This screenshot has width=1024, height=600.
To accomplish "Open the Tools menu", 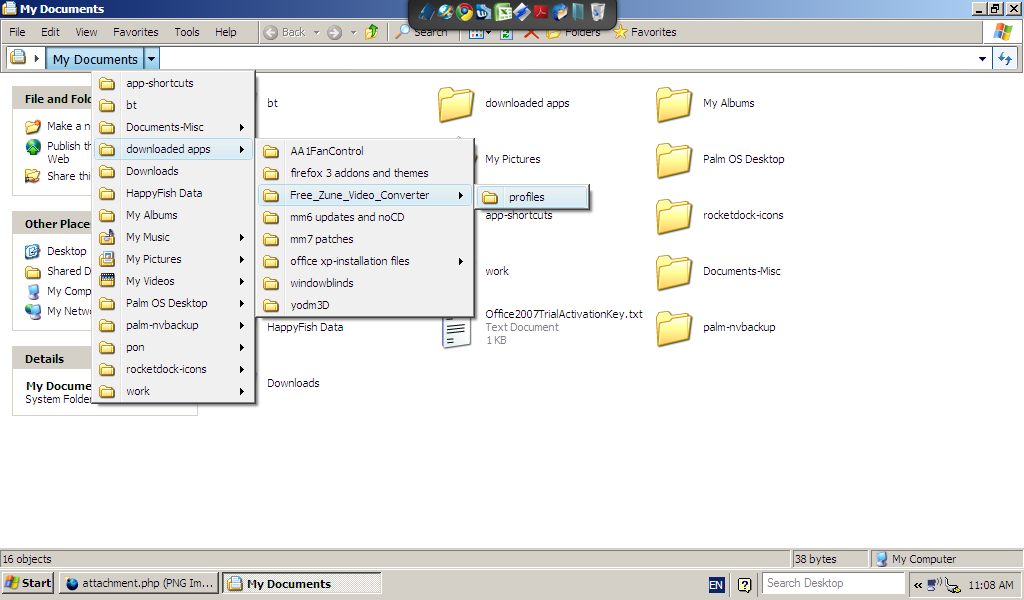I will point(187,32).
